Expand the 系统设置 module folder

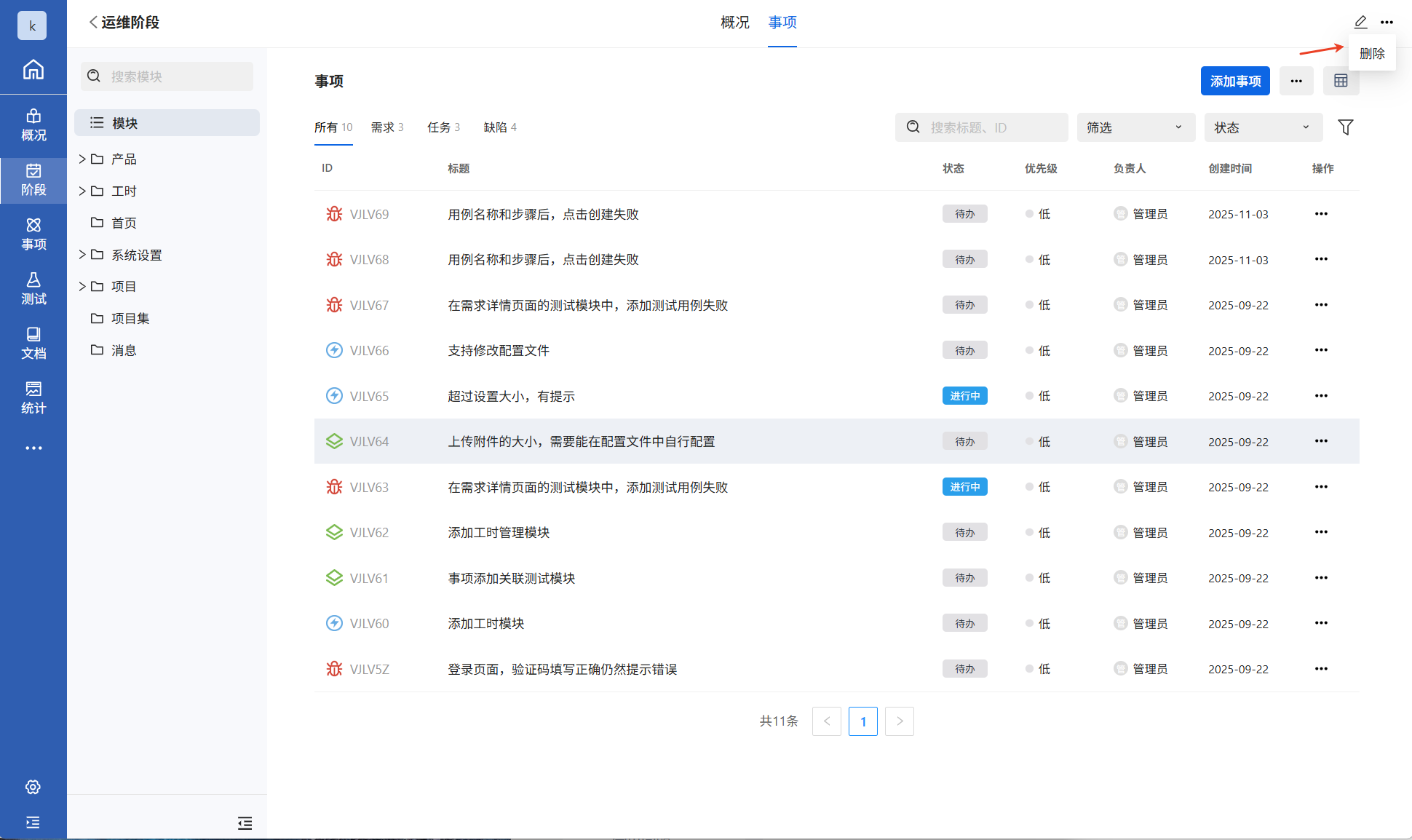(x=82, y=255)
